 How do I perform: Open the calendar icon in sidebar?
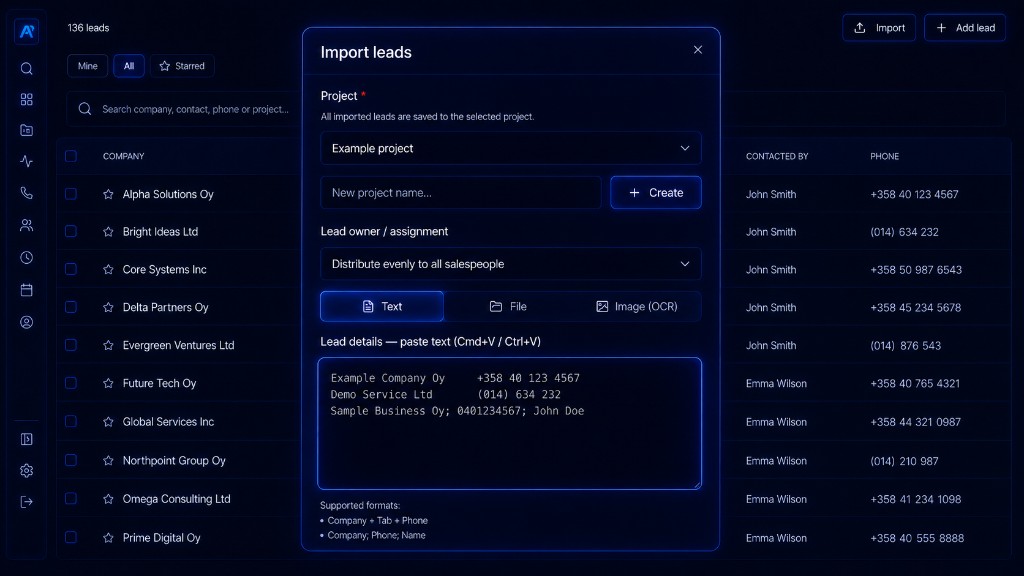26,290
